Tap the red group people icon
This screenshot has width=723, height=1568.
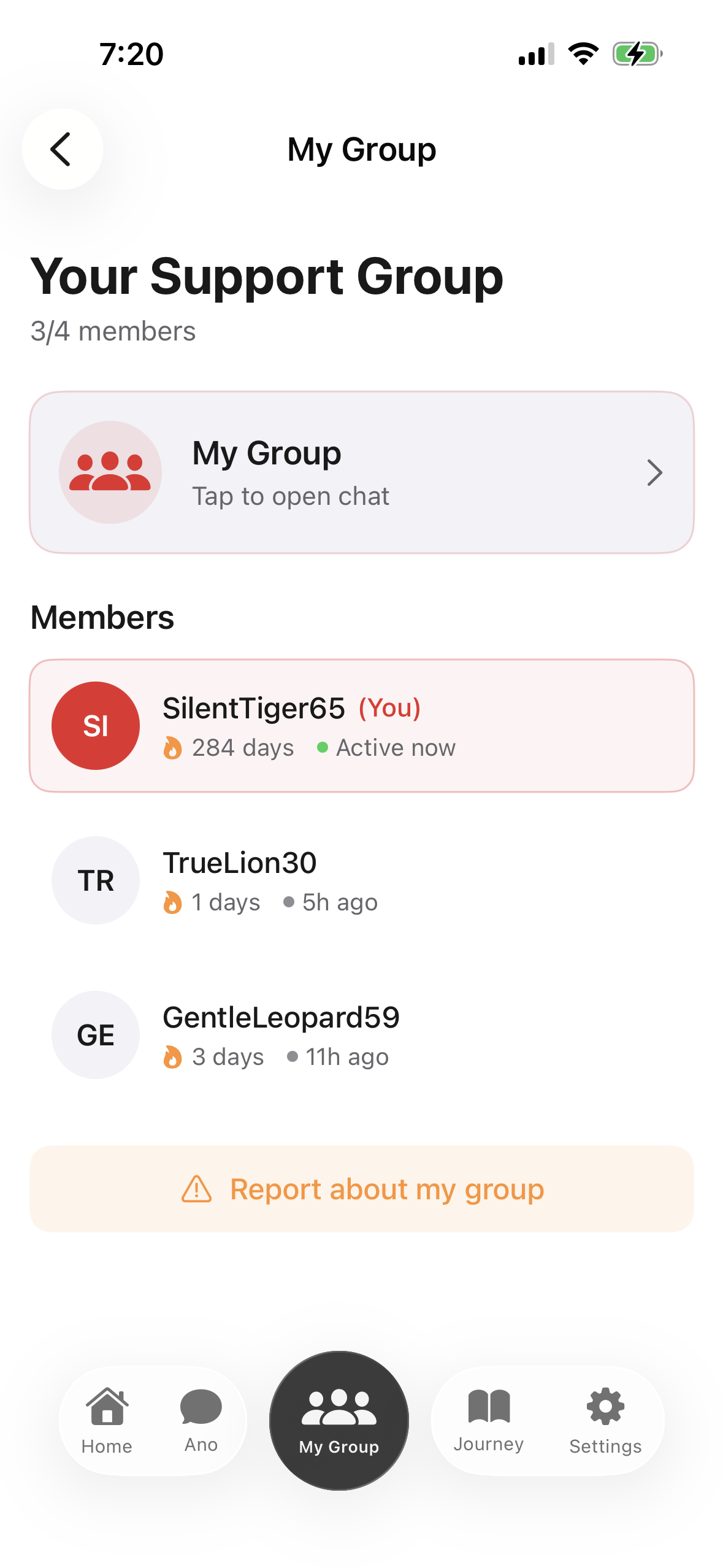pos(110,472)
